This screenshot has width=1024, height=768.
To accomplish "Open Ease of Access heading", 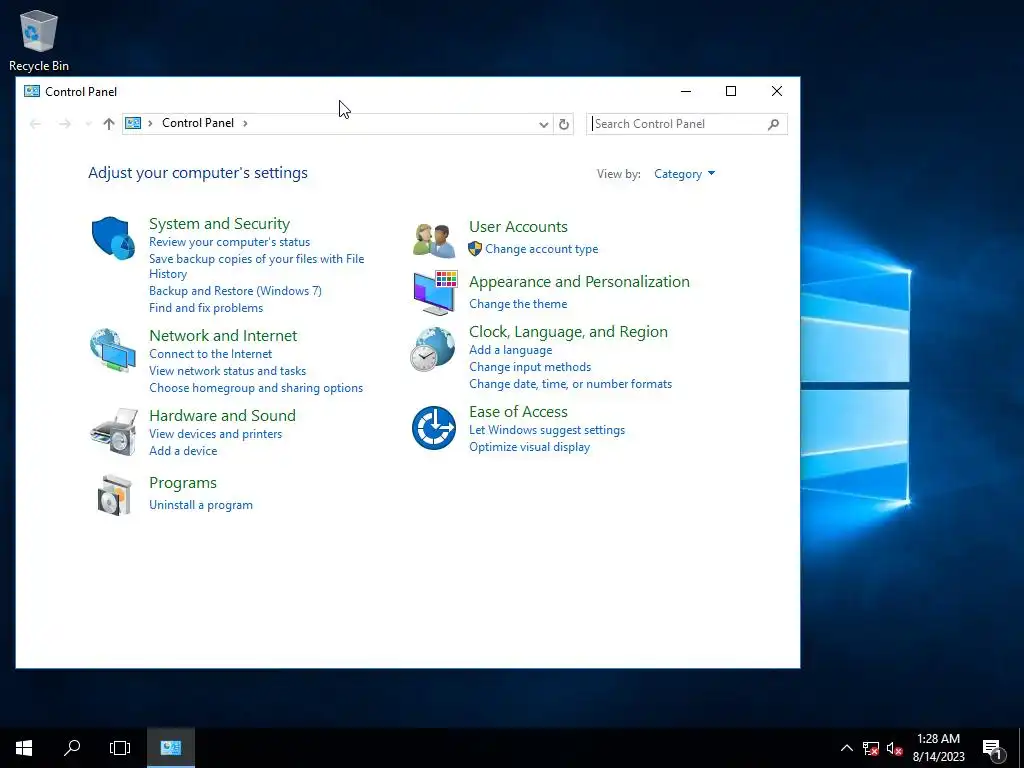I will [x=519, y=411].
